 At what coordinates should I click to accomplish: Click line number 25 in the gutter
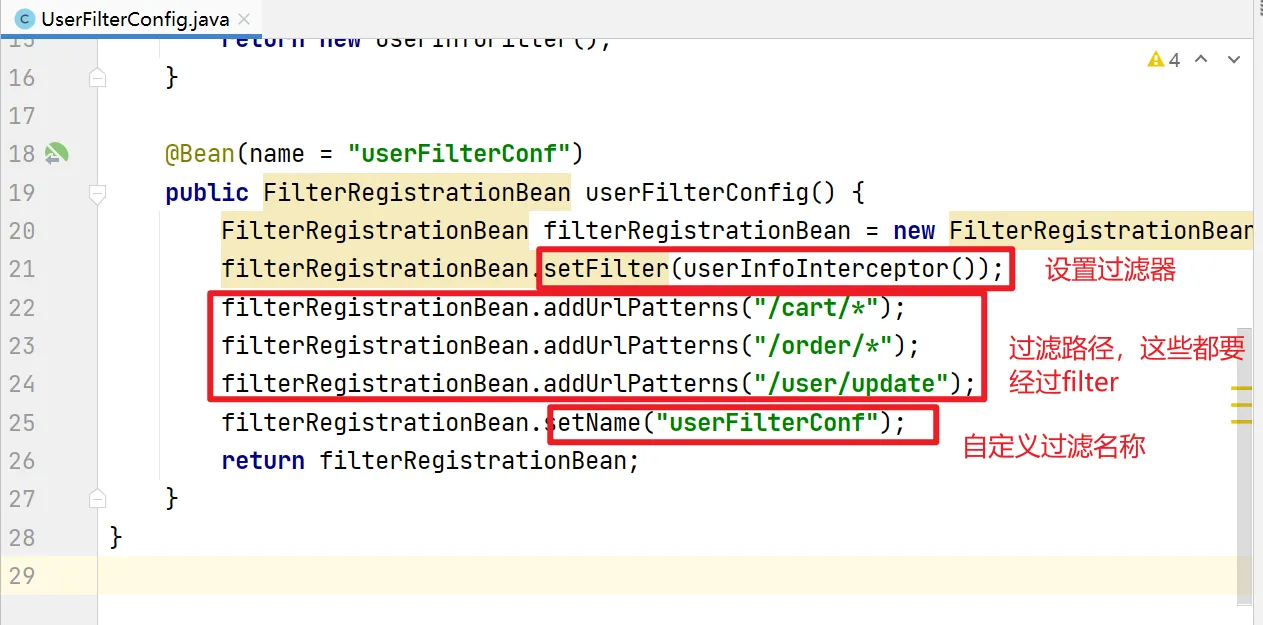pos(22,422)
